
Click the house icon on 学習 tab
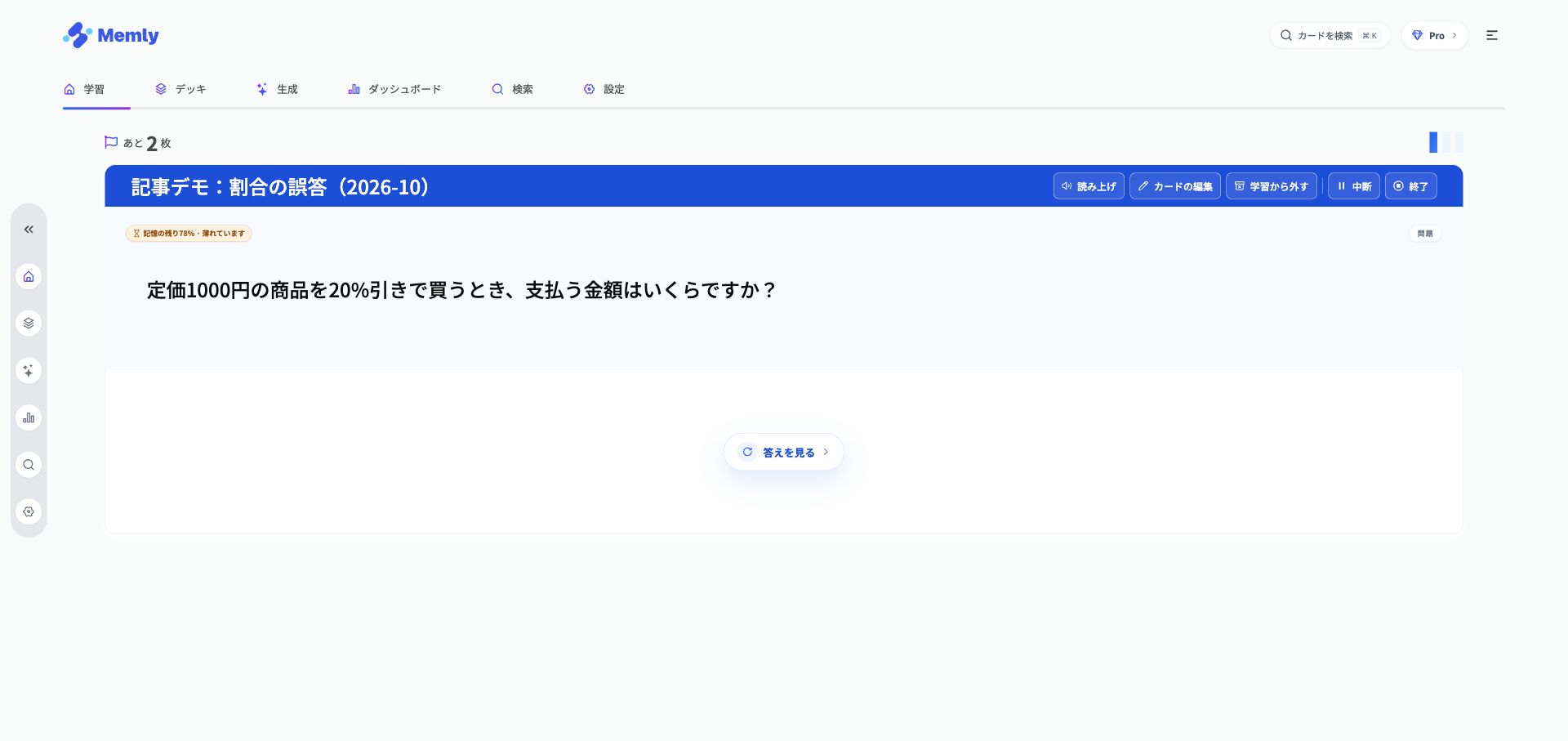pyautogui.click(x=69, y=89)
